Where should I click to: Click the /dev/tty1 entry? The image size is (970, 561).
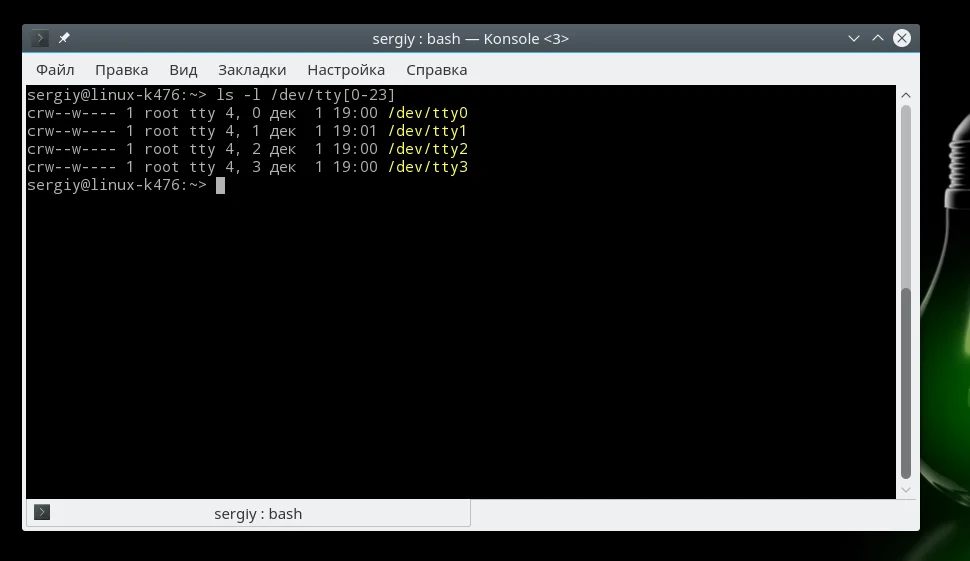point(427,131)
